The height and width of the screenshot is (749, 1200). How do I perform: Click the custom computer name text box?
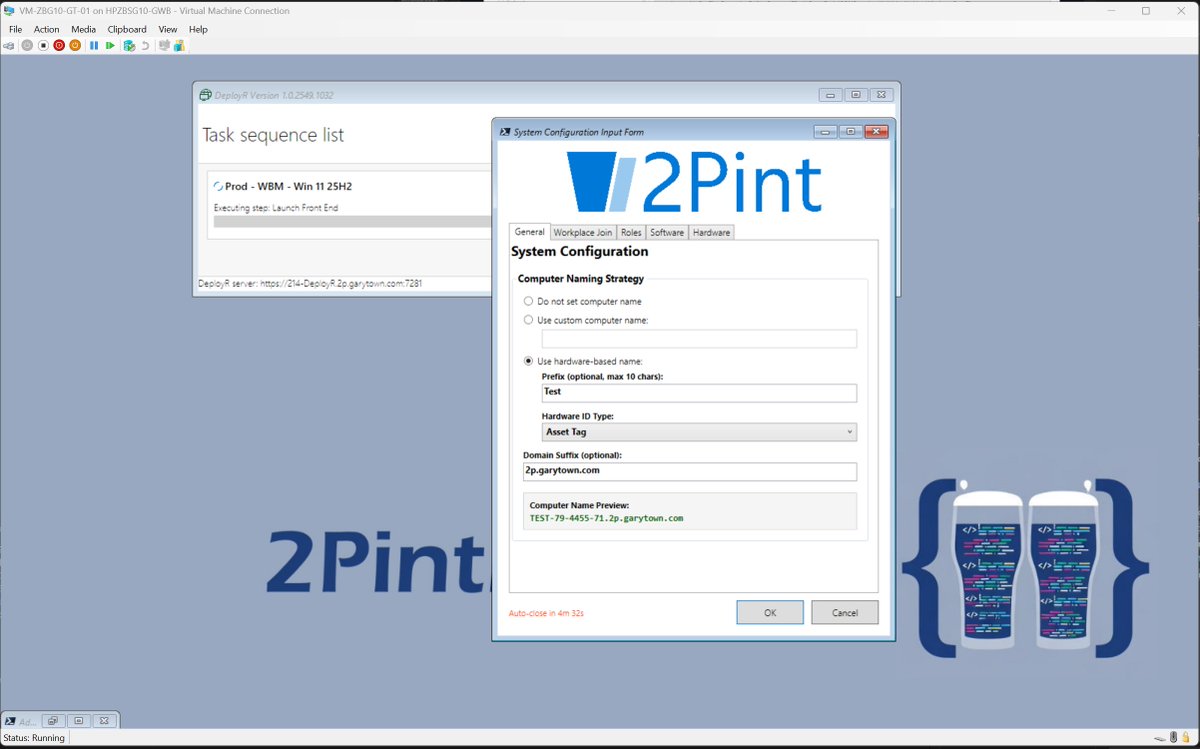[699, 339]
